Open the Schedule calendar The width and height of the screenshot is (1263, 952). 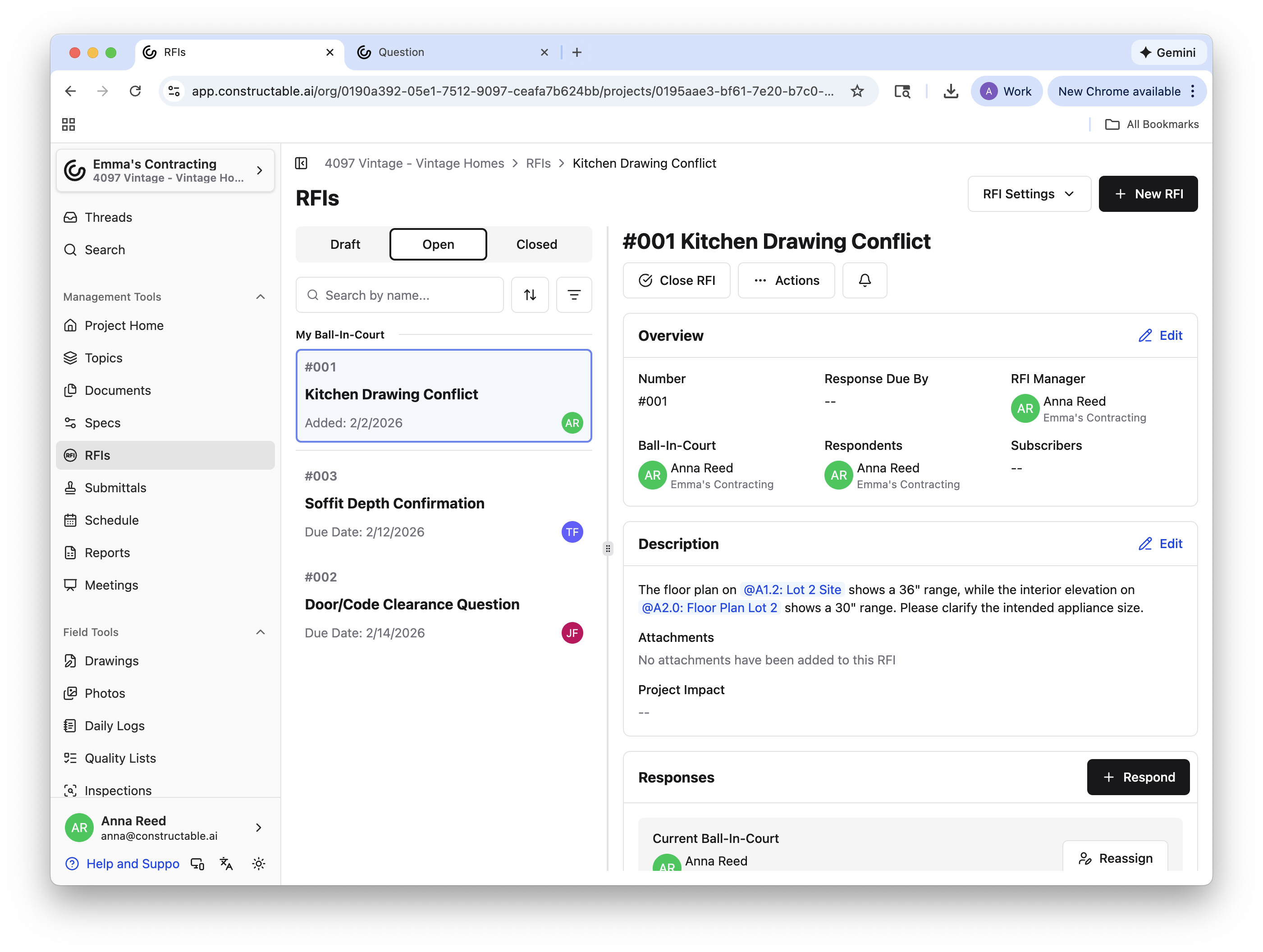(x=165, y=520)
